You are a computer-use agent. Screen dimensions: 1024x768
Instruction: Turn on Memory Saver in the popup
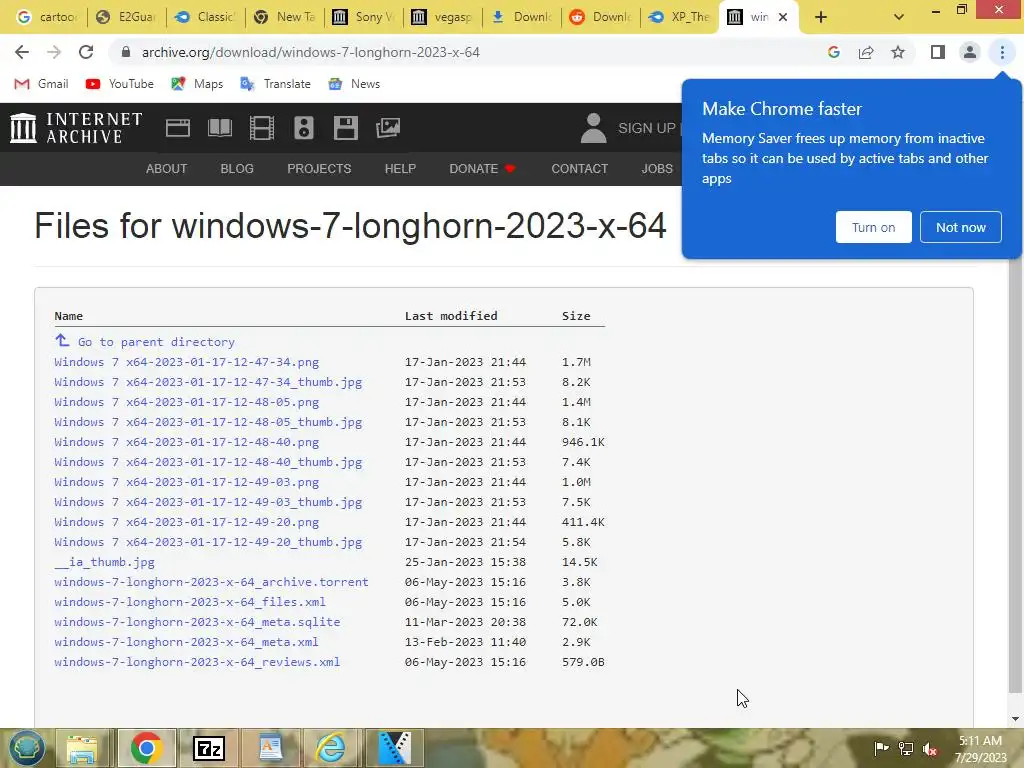coord(874,227)
